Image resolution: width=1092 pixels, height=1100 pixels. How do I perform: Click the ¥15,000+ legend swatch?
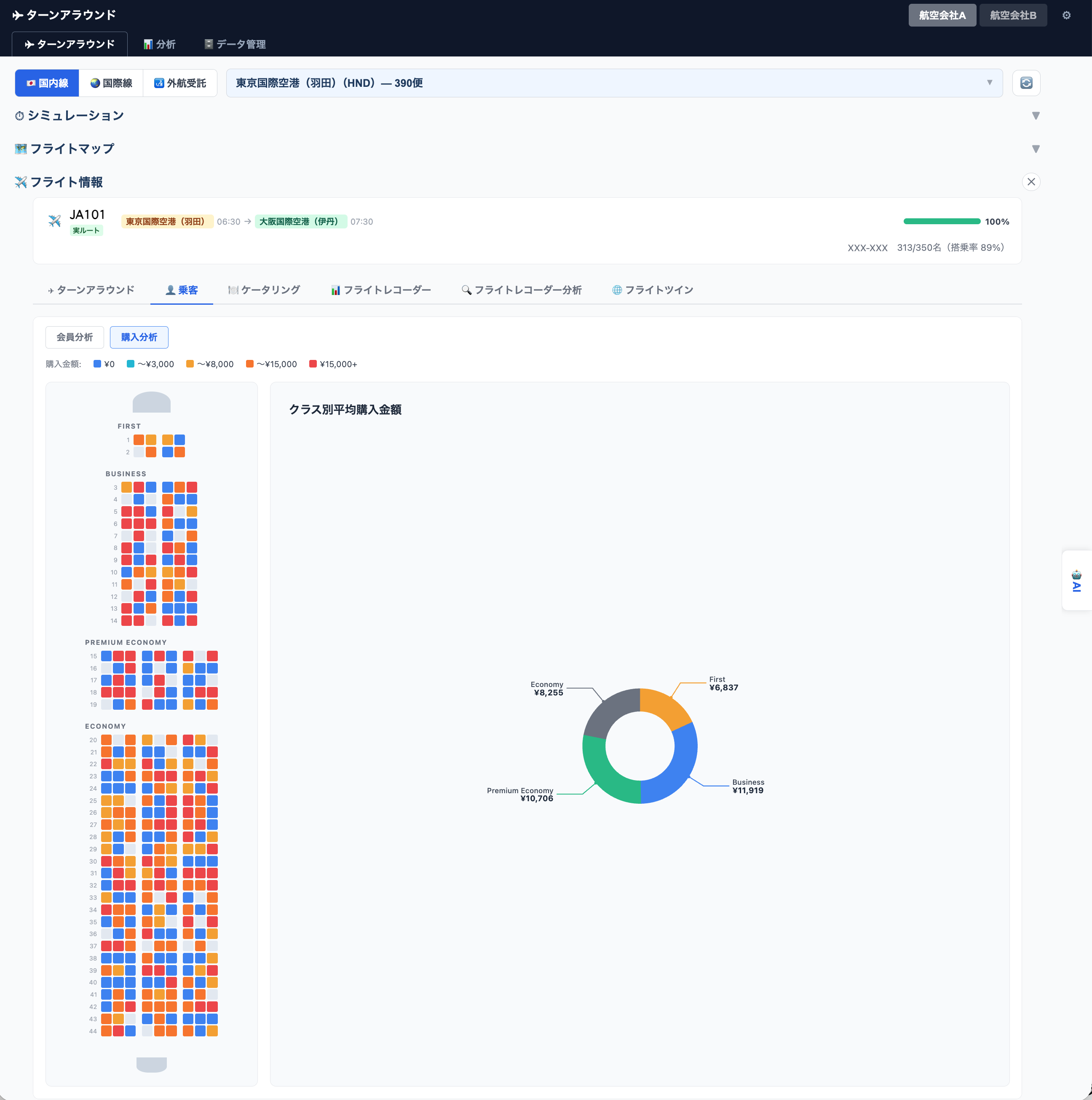(x=313, y=364)
